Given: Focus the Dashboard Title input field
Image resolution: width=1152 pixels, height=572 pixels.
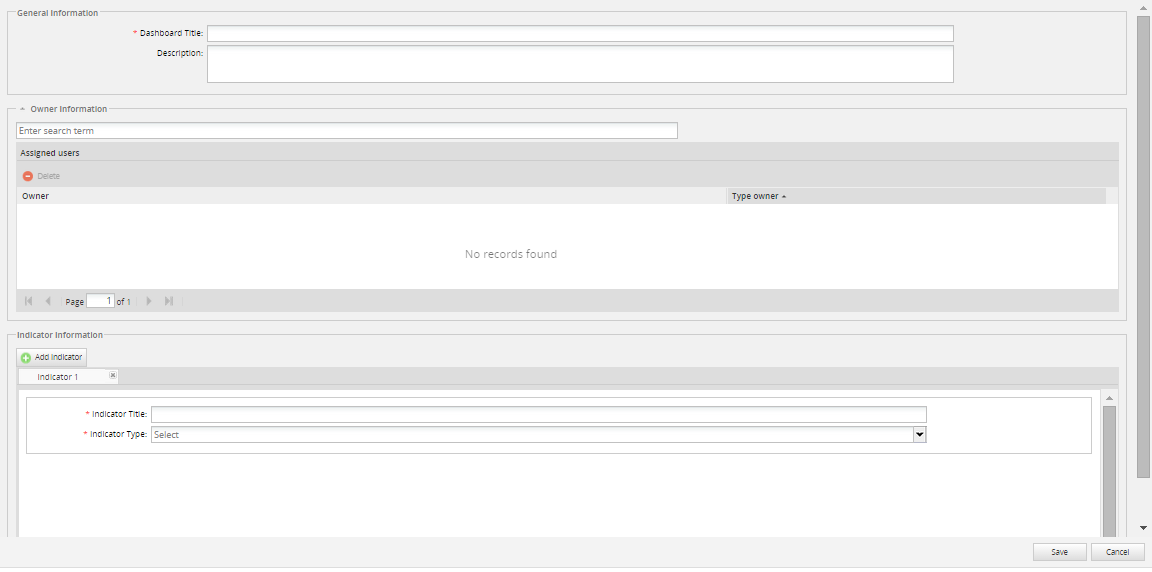Looking at the screenshot, I should (x=580, y=34).
